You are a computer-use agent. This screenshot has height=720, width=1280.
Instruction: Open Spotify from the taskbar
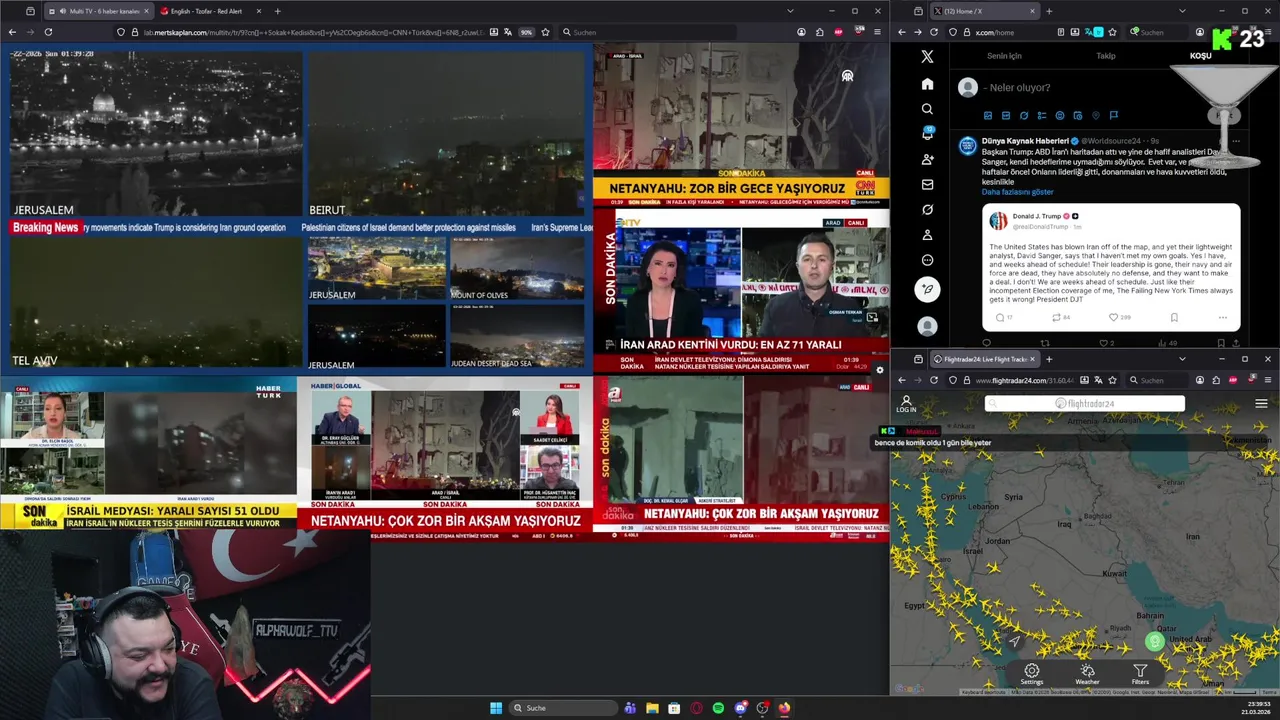tap(718, 708)
